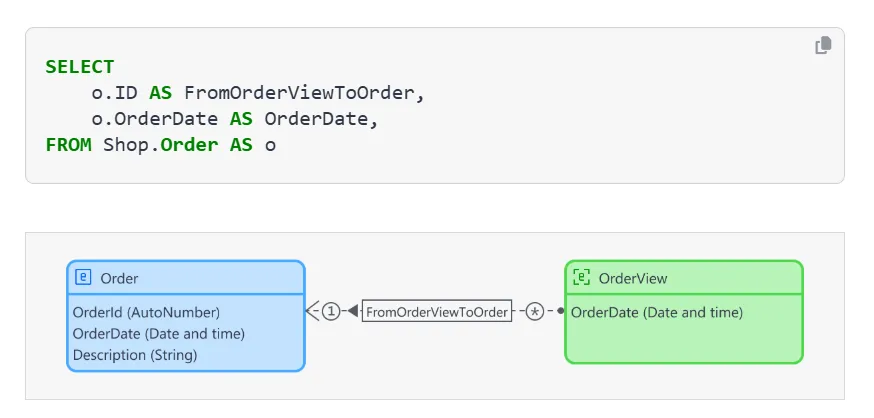This screenshot has width=874, height=418.
Task: Click the circled 1 multiplicity marker
Action: (331, 312)
